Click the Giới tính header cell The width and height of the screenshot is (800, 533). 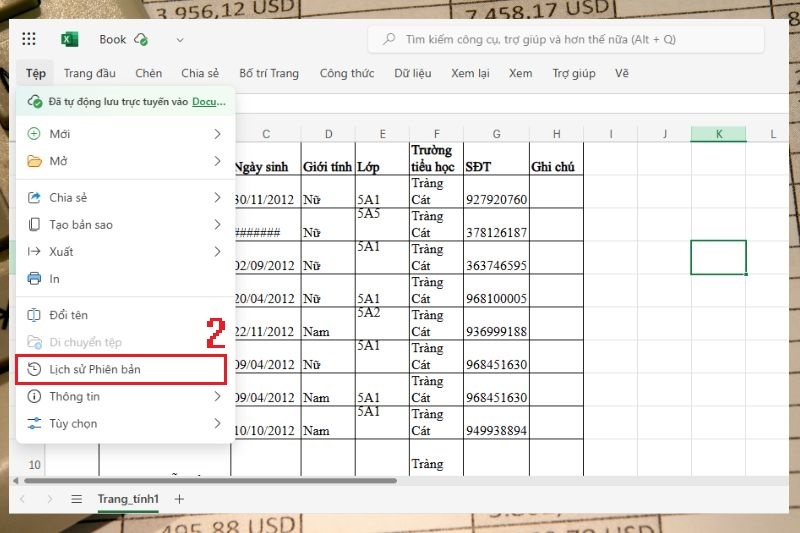pos(328,159)
